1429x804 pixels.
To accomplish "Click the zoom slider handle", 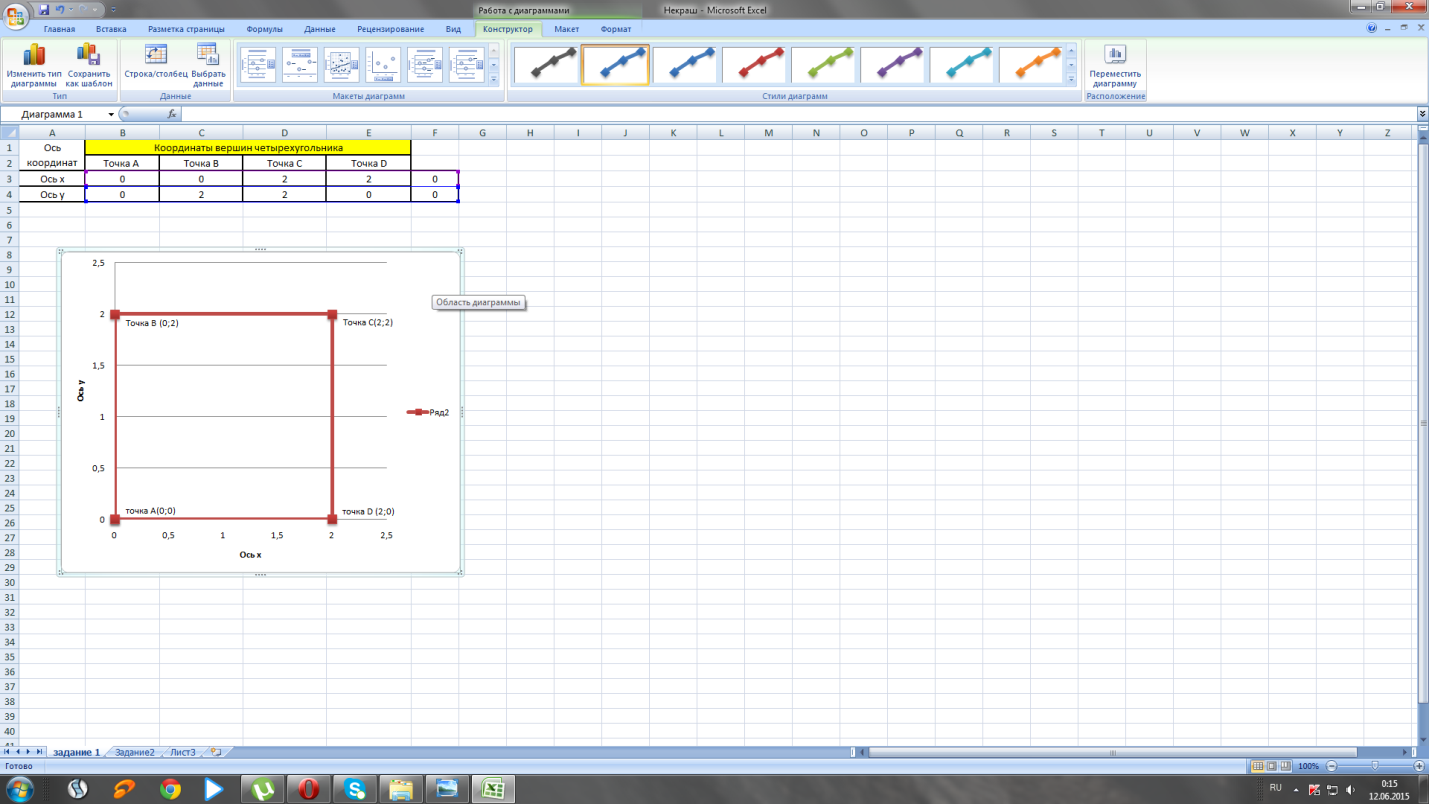I will pyautogui.click(x=1375, y=766).
